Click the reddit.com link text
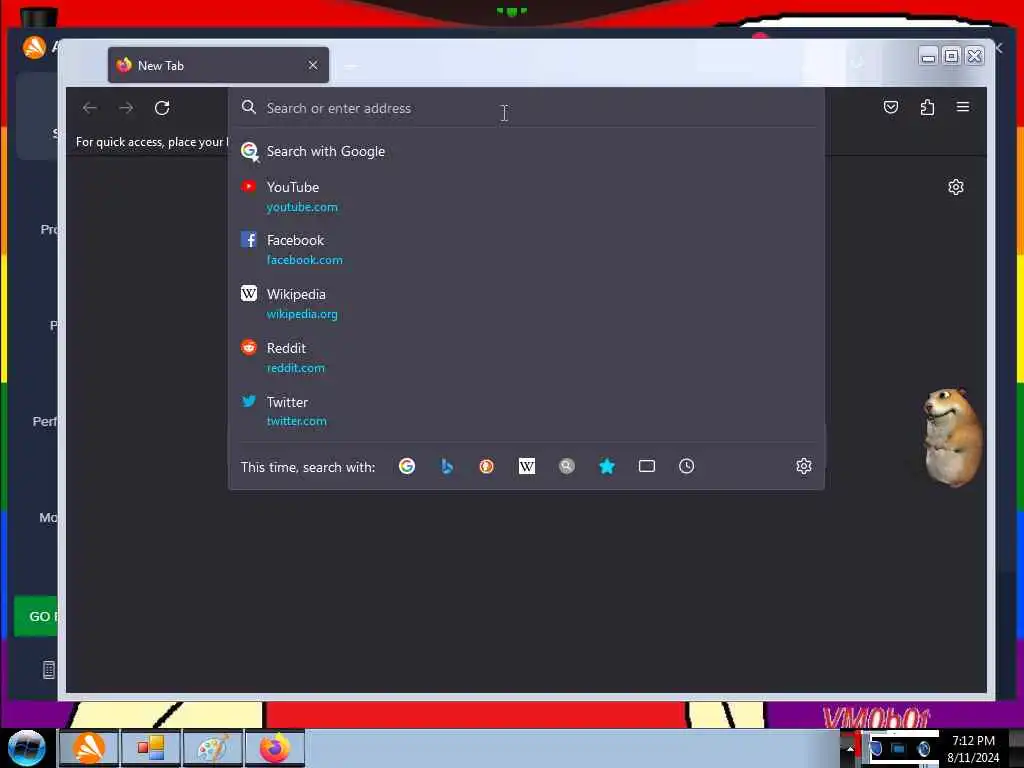 pyautogui.click(x=295, y=368)
